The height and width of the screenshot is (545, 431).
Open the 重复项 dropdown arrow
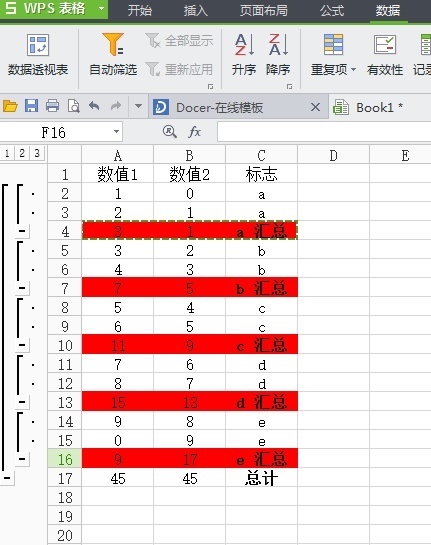click(353, 70)
